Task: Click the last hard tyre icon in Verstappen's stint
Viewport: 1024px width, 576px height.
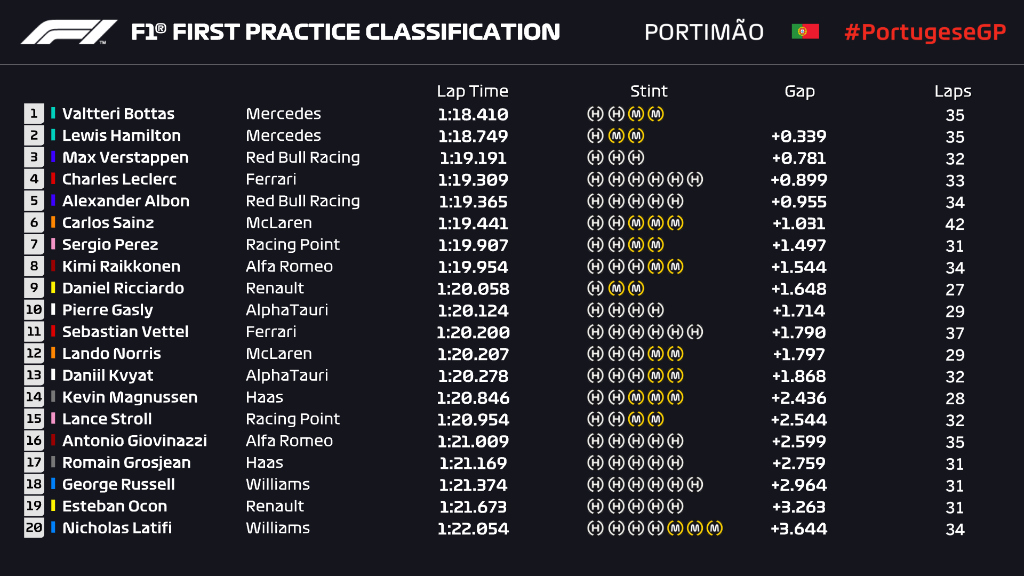Action: pyautogui.click(x=636, y=158)
